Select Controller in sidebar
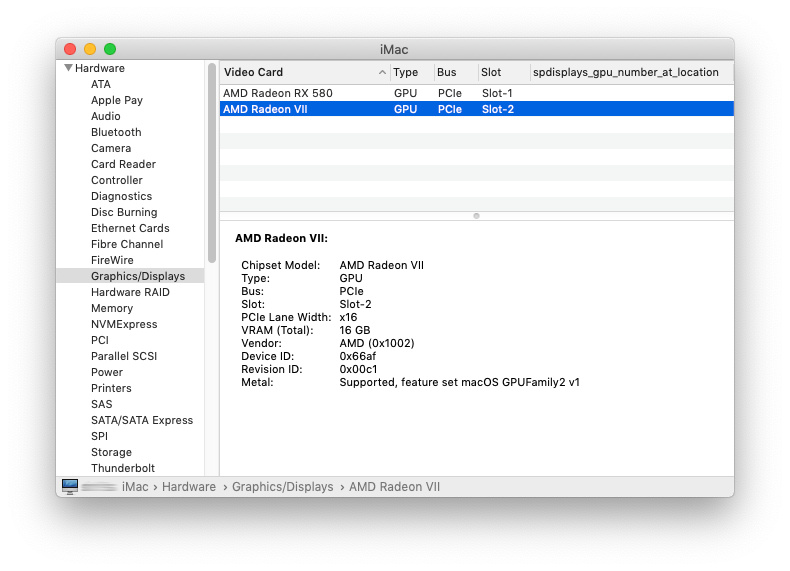 [x=117, y=180]
